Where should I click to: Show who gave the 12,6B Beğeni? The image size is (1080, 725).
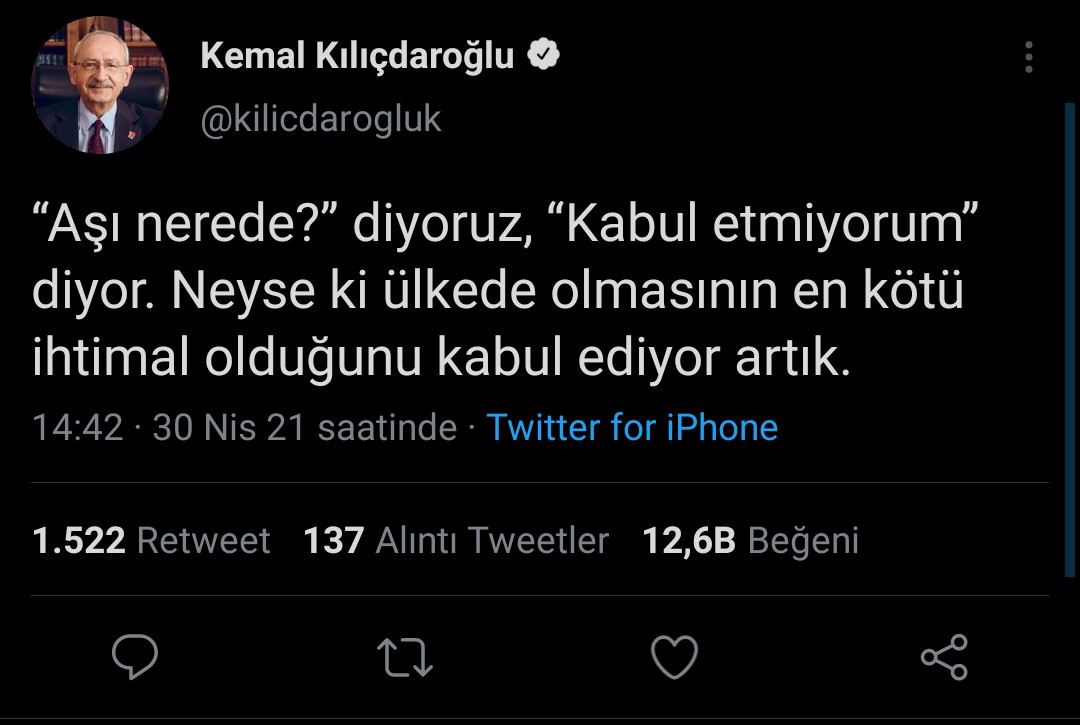click(750, 540)
